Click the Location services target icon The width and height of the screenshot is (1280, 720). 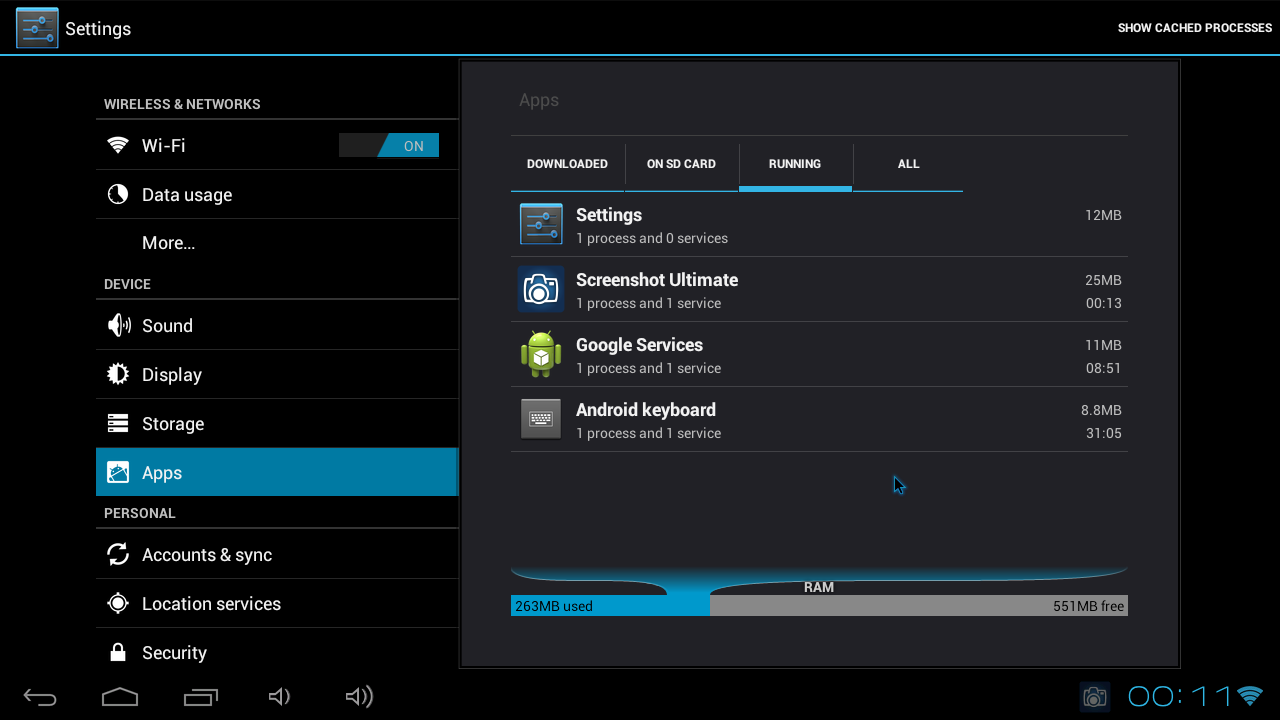118,603
